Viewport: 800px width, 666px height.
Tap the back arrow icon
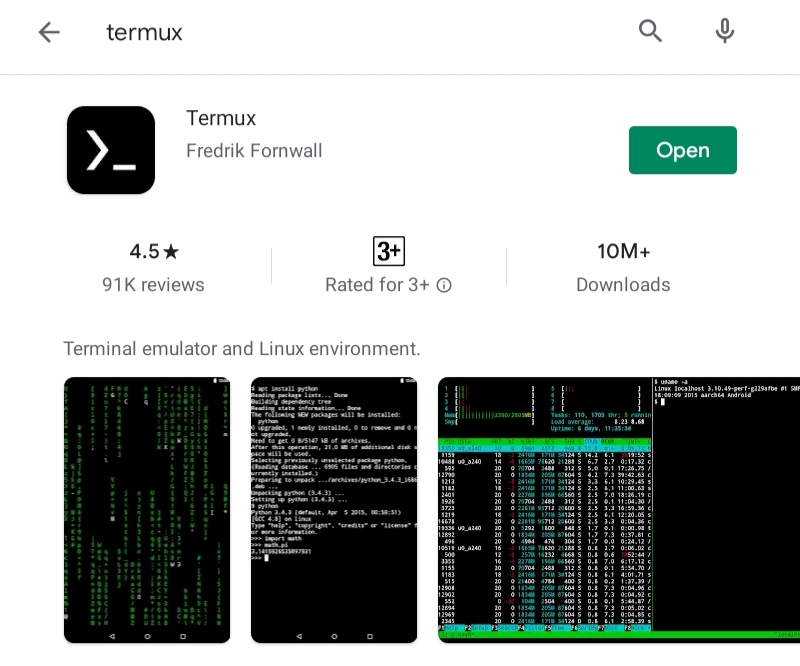49,32
